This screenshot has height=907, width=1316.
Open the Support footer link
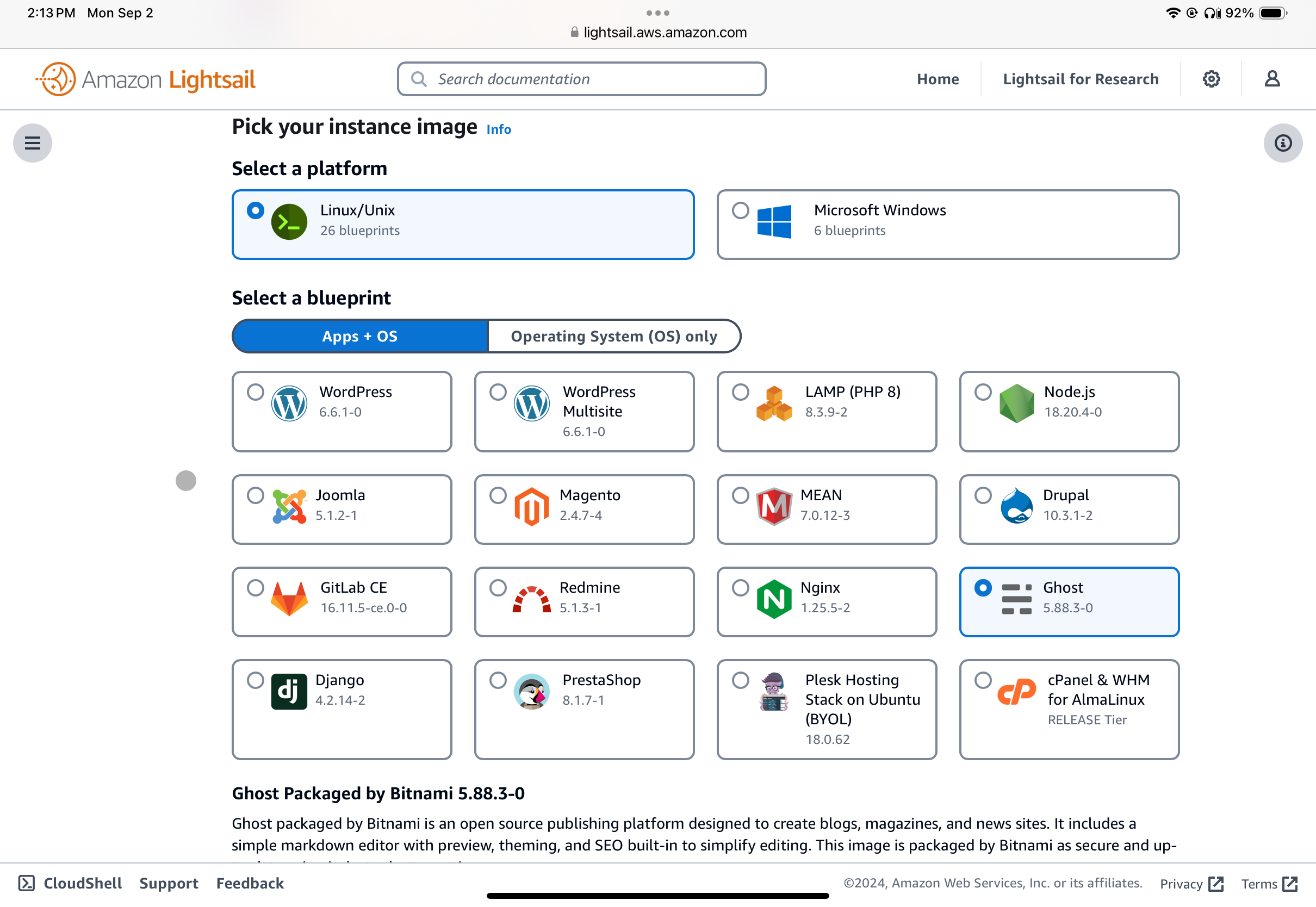click(x=169, y=883)
